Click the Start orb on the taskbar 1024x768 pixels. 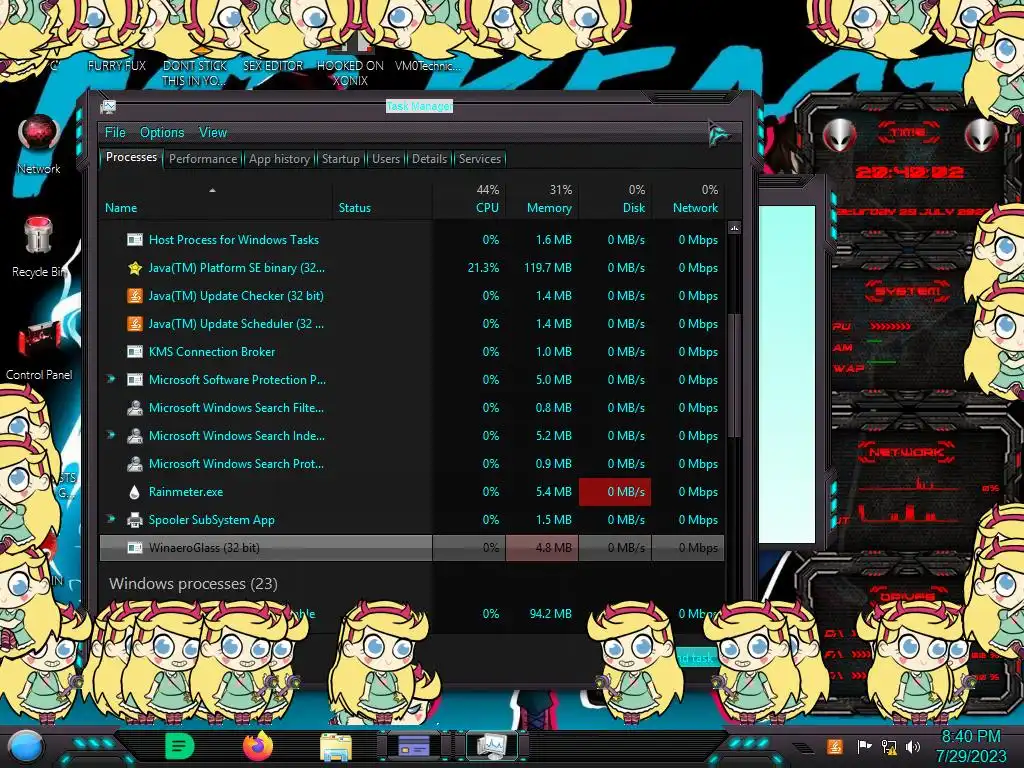[25, 748]
